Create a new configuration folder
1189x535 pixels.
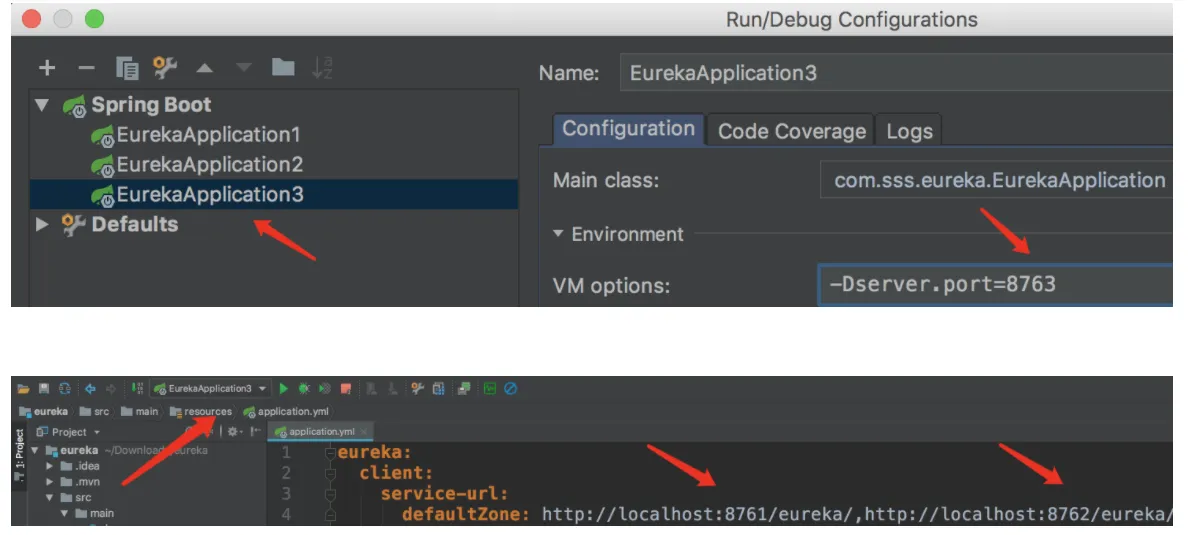coord(283,67)
